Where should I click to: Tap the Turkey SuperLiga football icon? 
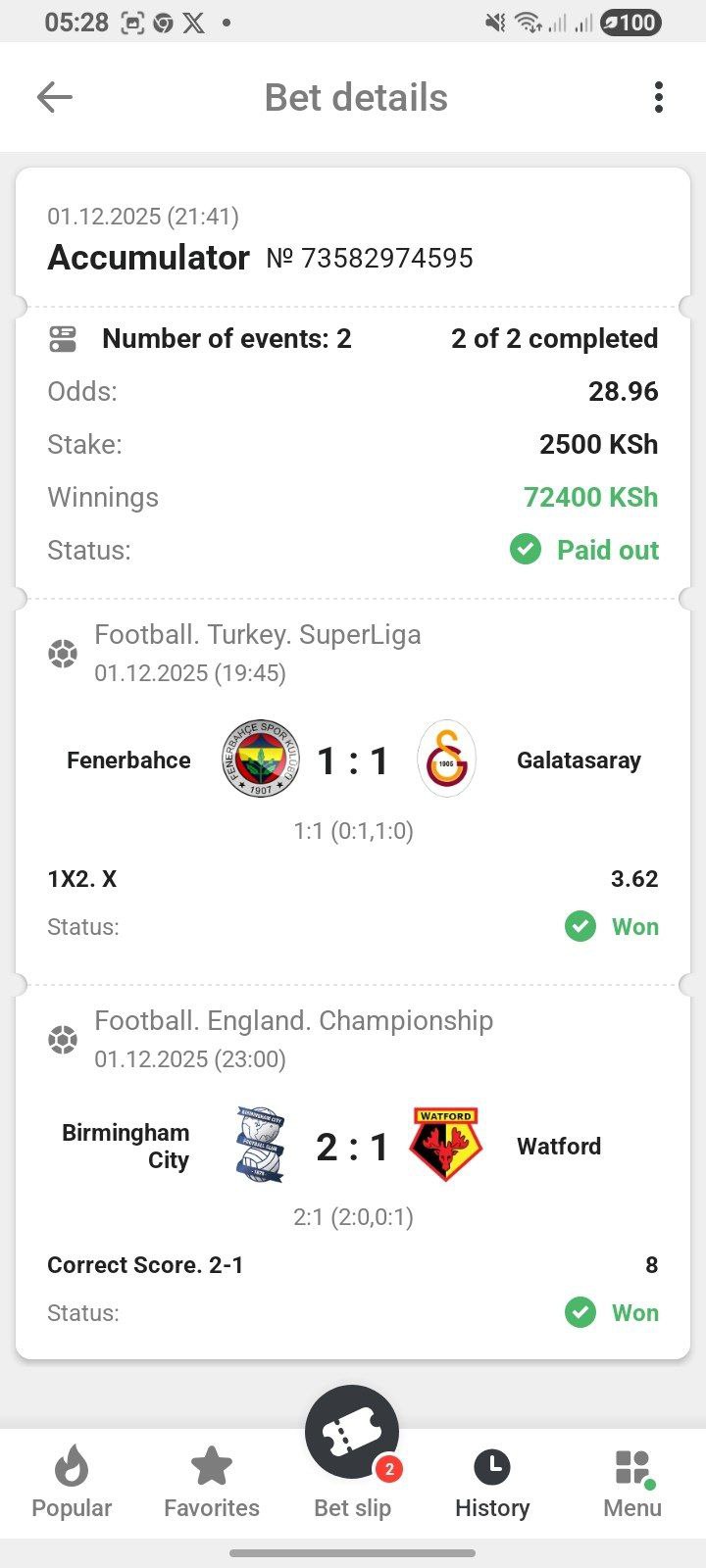click(63, 654)
